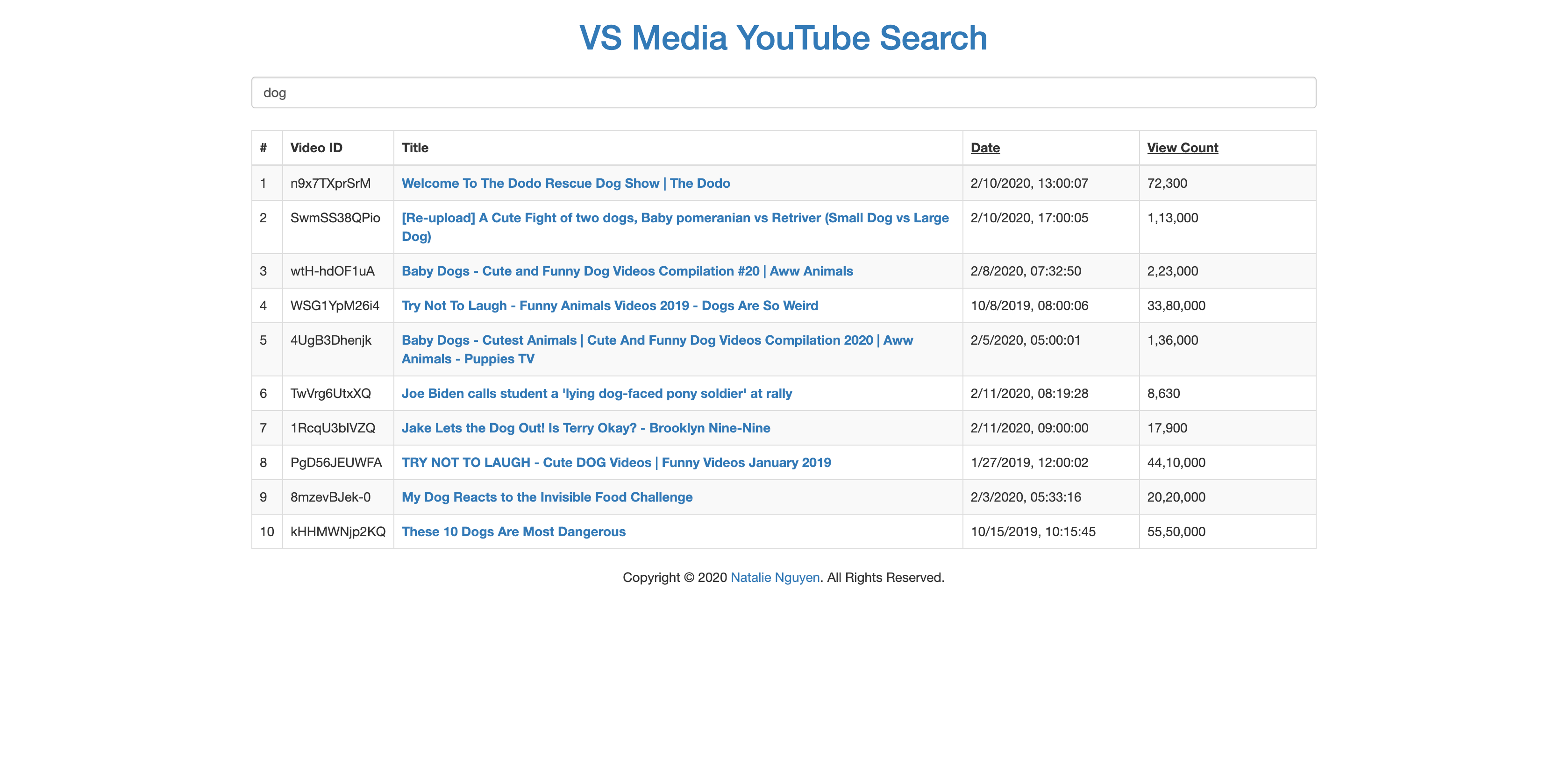Select video ID 'kHHMWNjp2KQ'
Image resolution: width=1568 pixels, height=765 pixels.
(338, 532)
